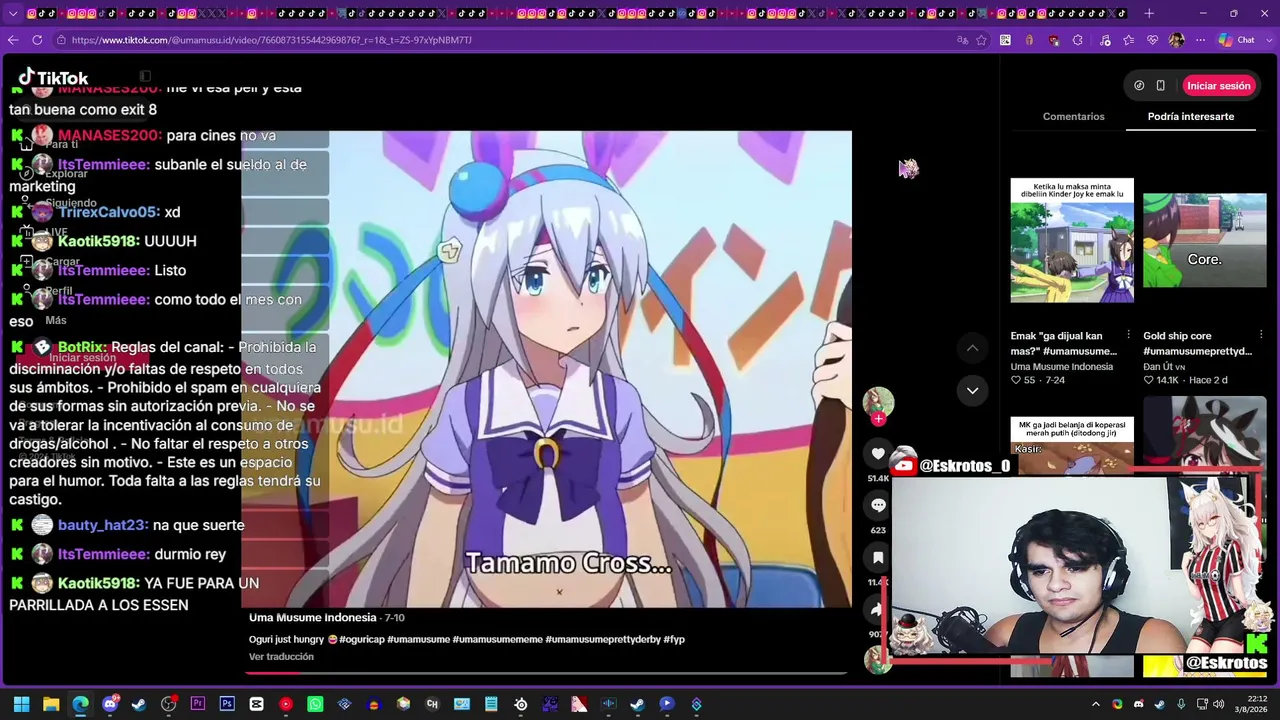Click the browser back arrow
This screenshot has width=1280, height=720.
click(x=13, y=40)
